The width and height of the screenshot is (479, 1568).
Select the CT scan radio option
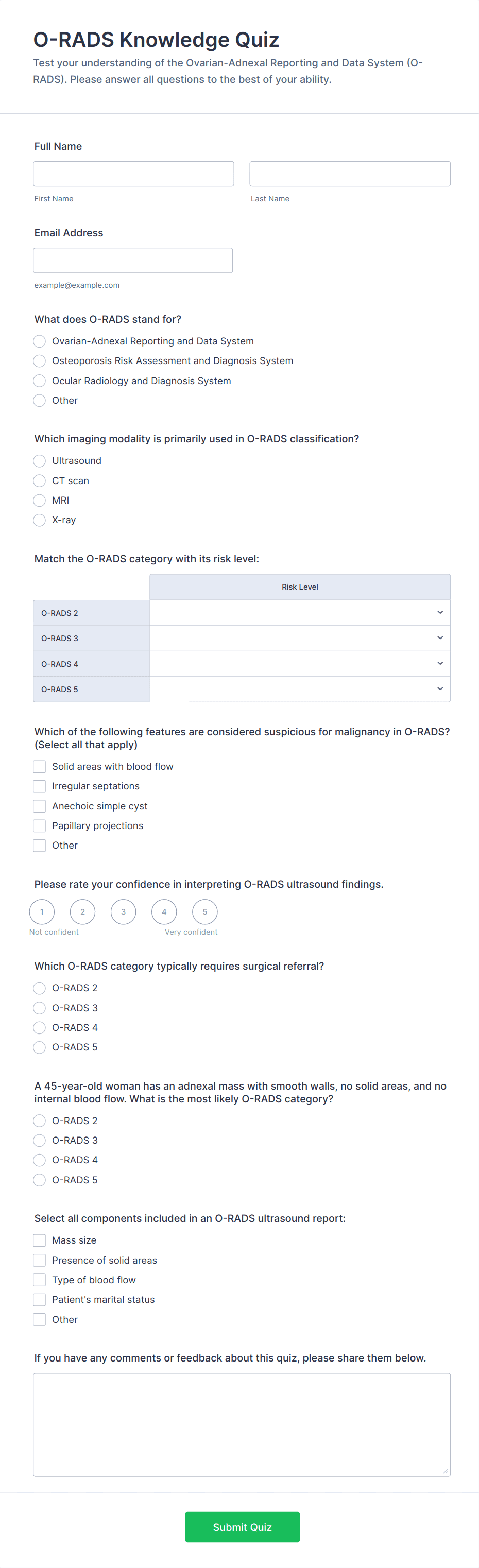coord(40,481)
